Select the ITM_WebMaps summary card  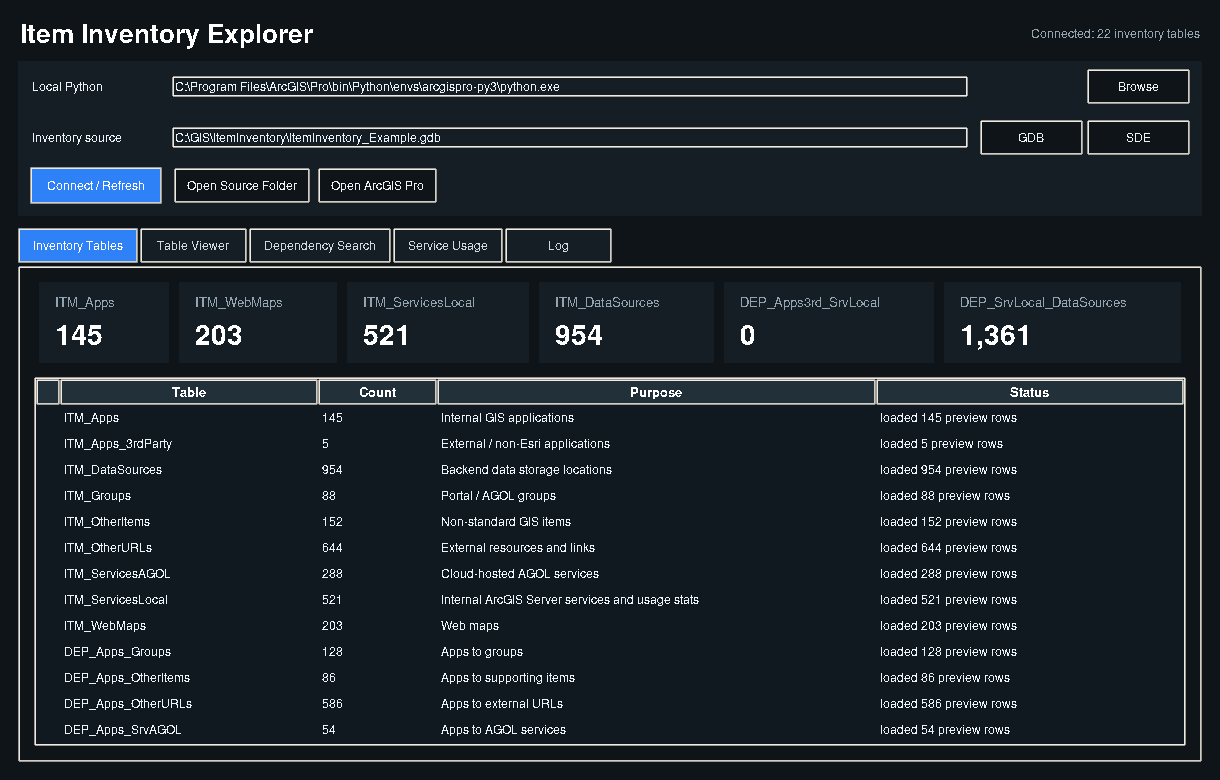click(x=258, y=322)
